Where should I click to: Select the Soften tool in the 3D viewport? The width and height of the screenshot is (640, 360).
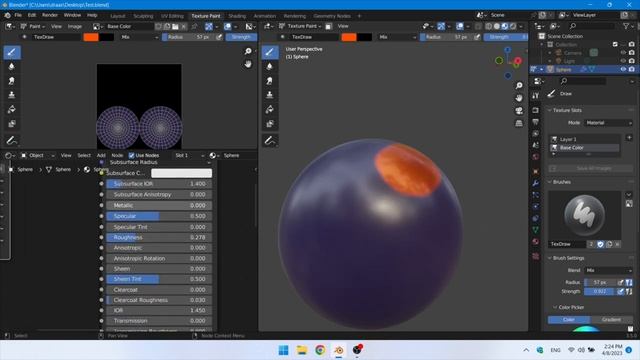269,67
